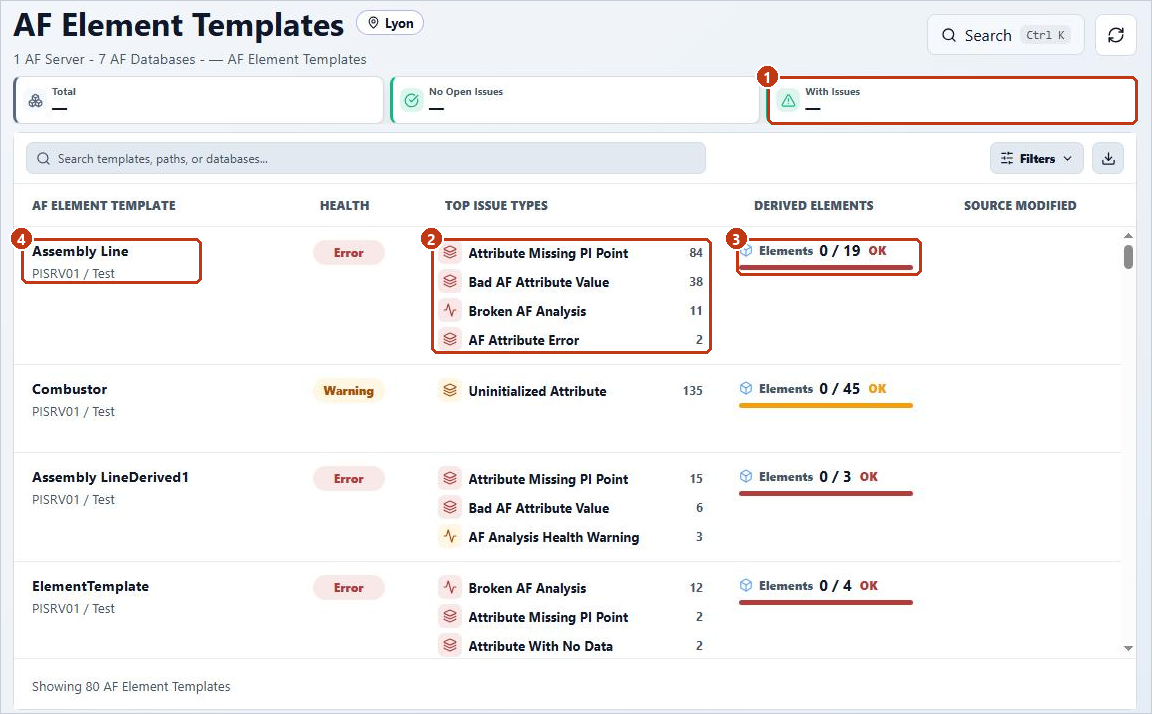Click Assembly LineDerived1's Attribute Missing PI Point icon
1152x714 pixels.
point(450,479)
